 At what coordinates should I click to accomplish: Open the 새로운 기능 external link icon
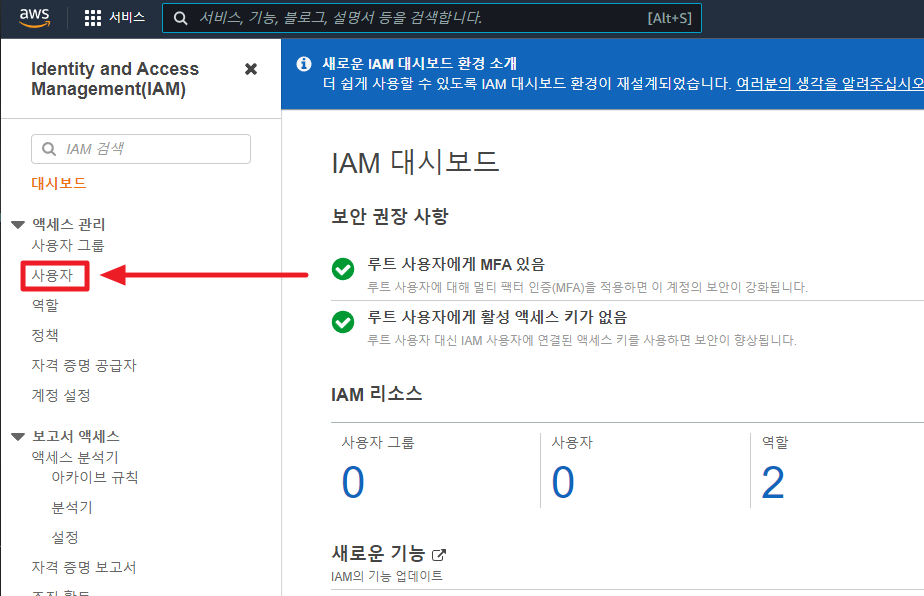click(439, 555)
